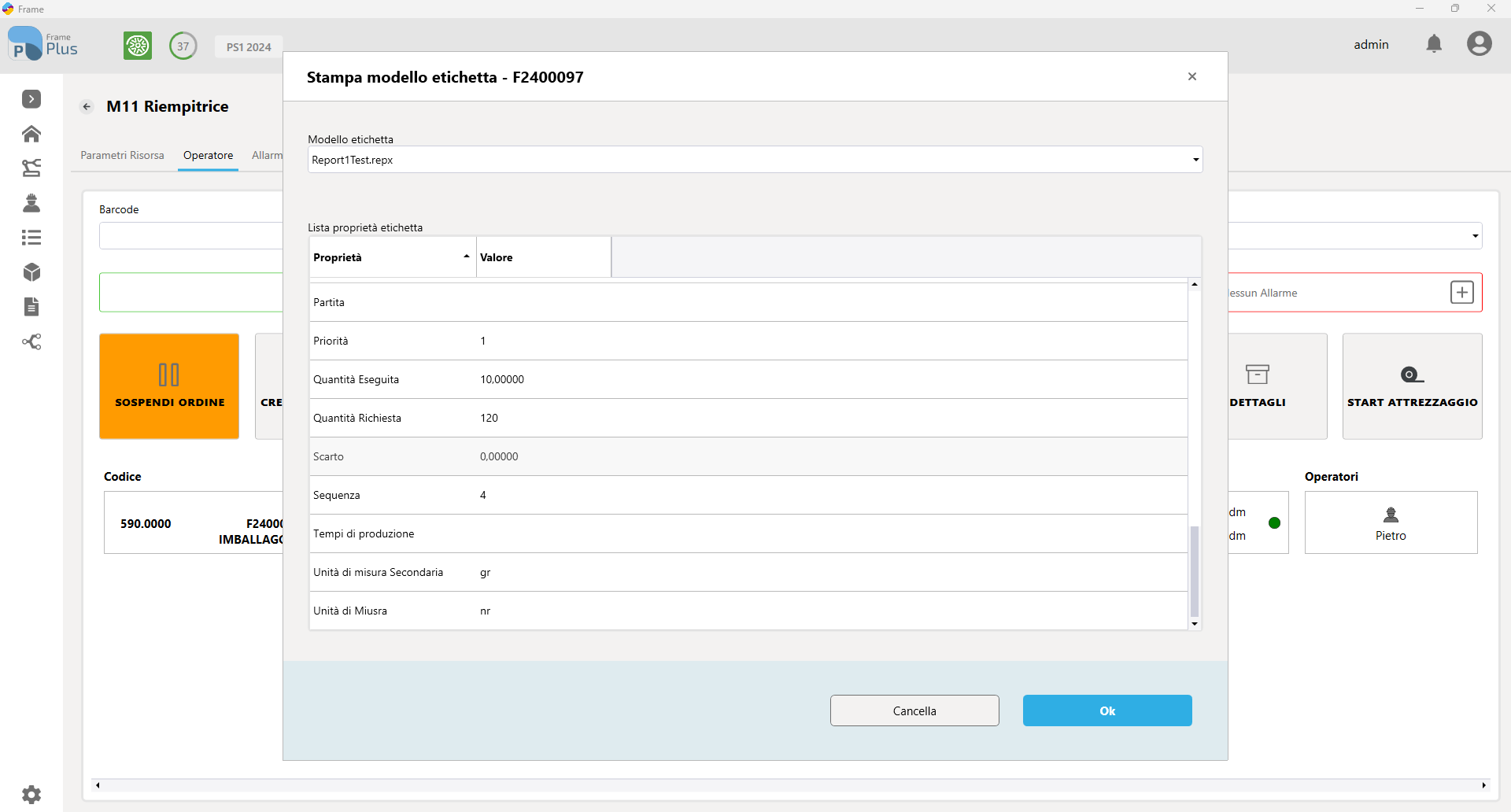Switch to Operatore tab

208,156
